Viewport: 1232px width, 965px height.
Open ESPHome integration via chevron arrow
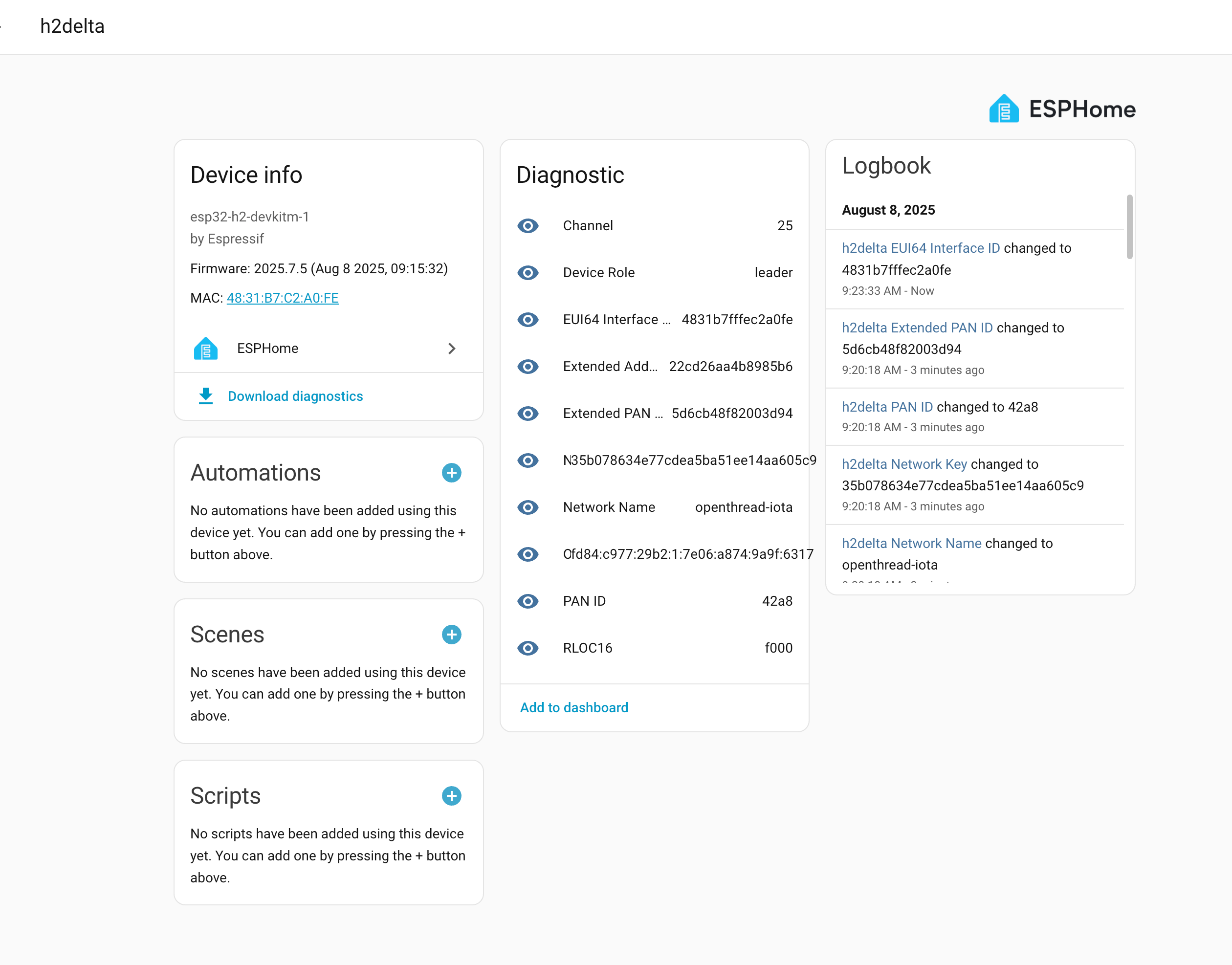pos(451,349)
